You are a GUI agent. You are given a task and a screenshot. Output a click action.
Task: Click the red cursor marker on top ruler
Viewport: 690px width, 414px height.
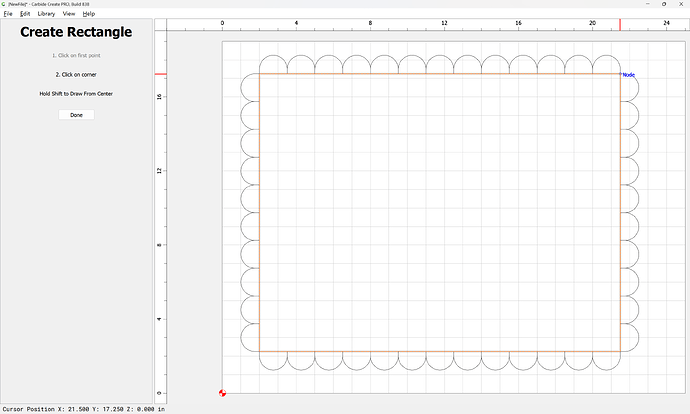pos(620,23)
